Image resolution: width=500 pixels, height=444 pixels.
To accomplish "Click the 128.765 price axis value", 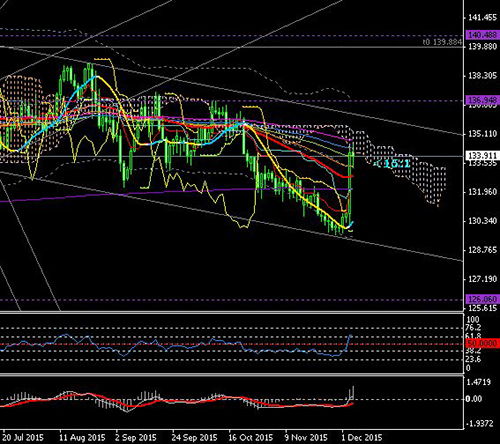I will click(482, 250).
